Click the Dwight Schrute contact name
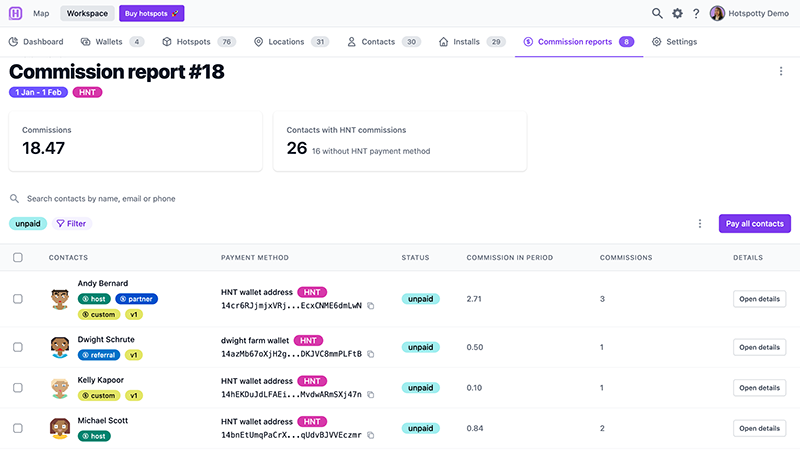 [106, 339]
